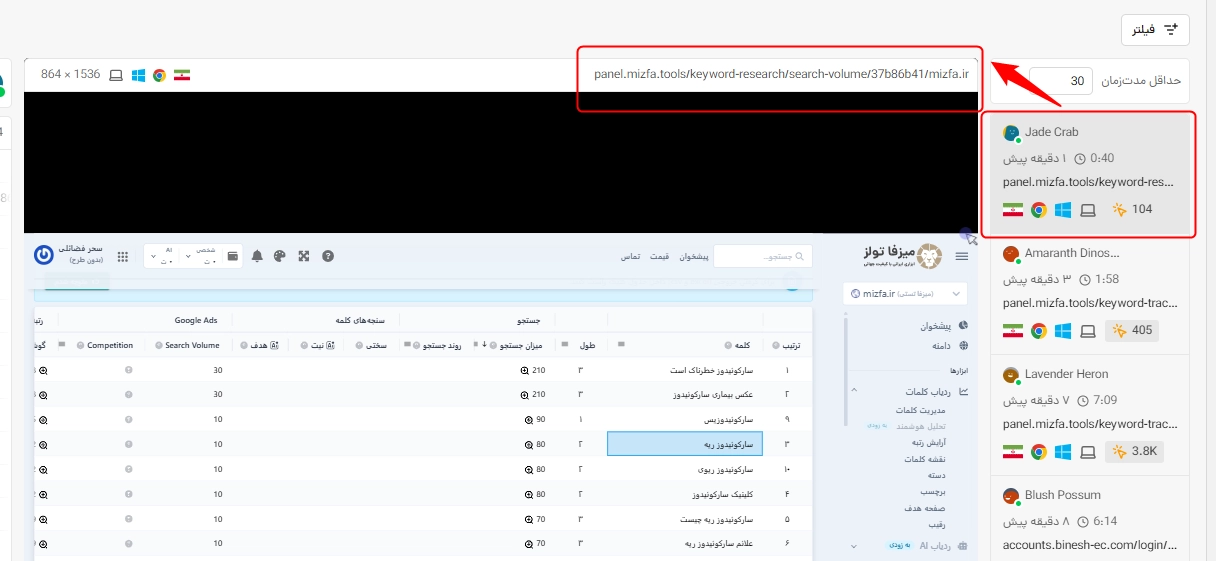Screen dimensions: 1216x561
Task: Open the apps grid icon next to the user name
Action: click(x=123, y=256)
